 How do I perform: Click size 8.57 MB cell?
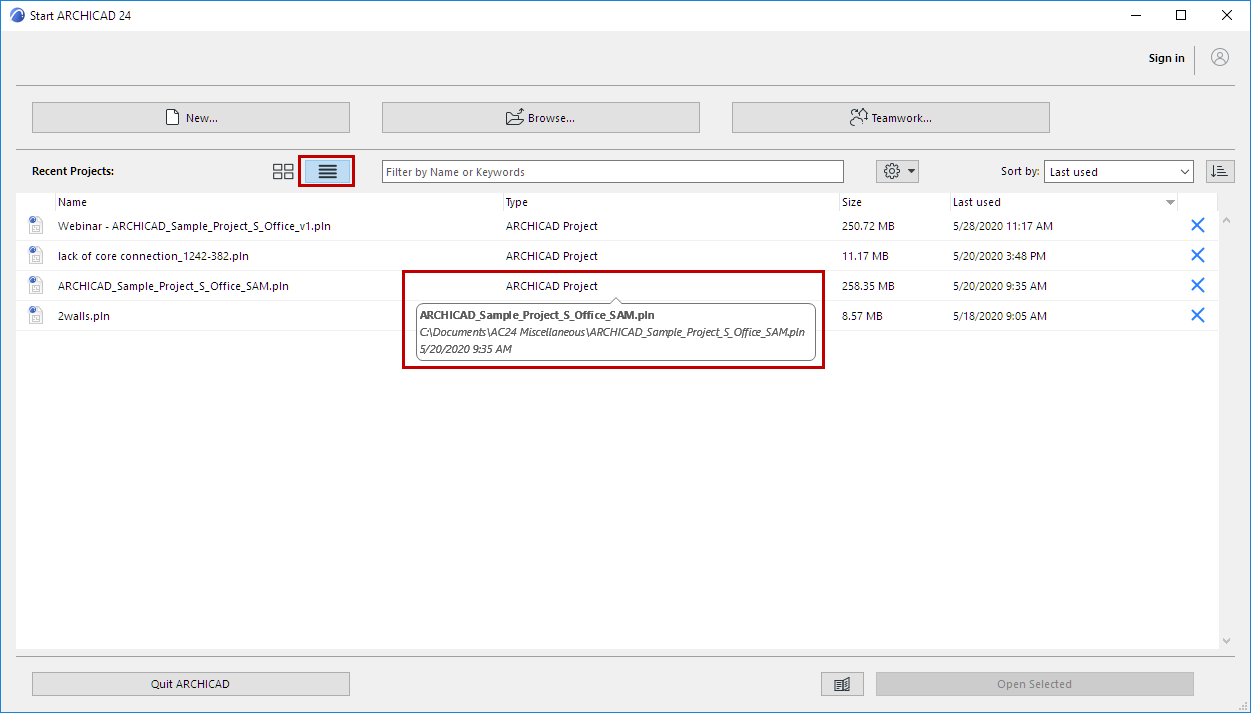[x=862, y=316]
